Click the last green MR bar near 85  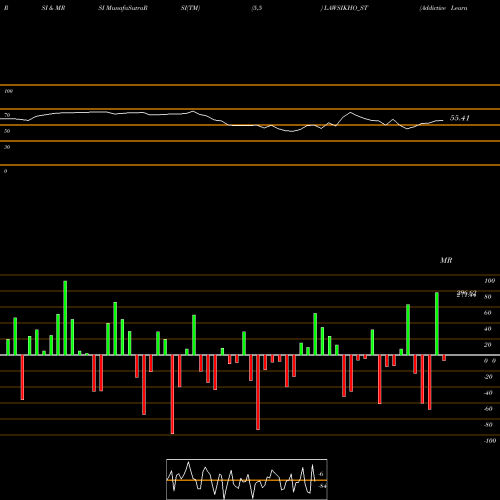pos(437,324)
